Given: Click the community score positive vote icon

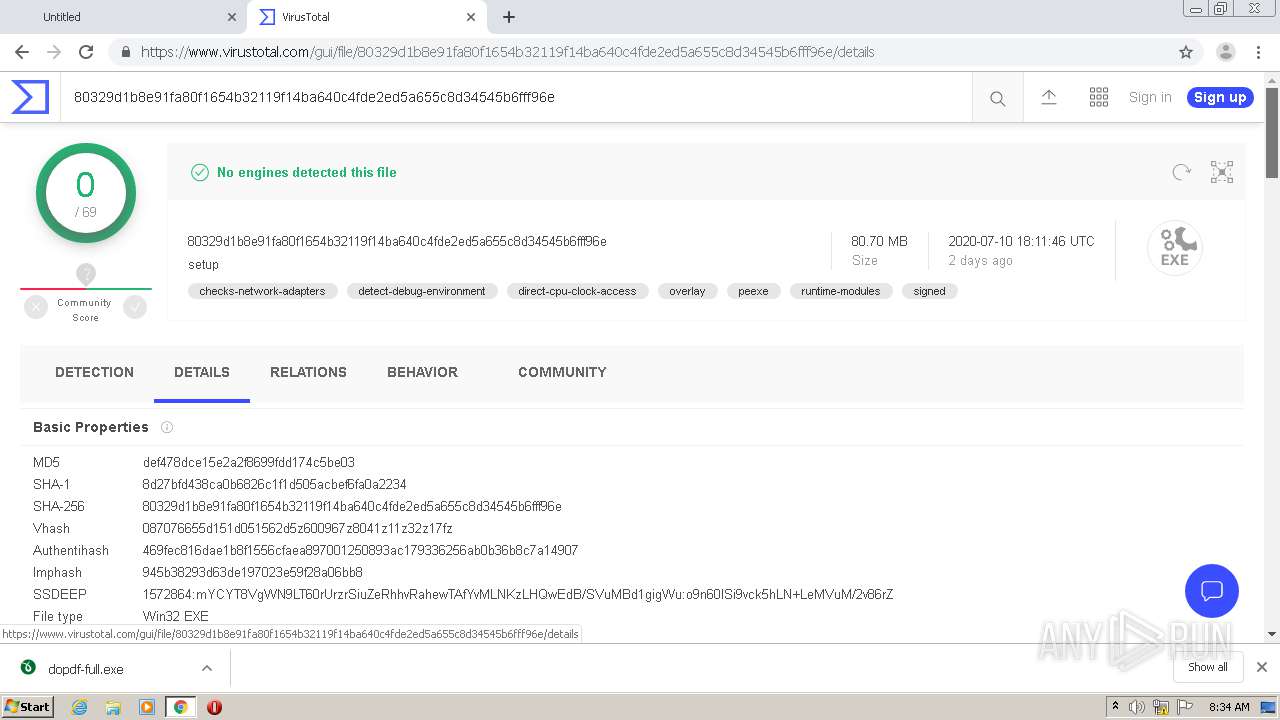Looking at the screenshot, I should point(135,308).
